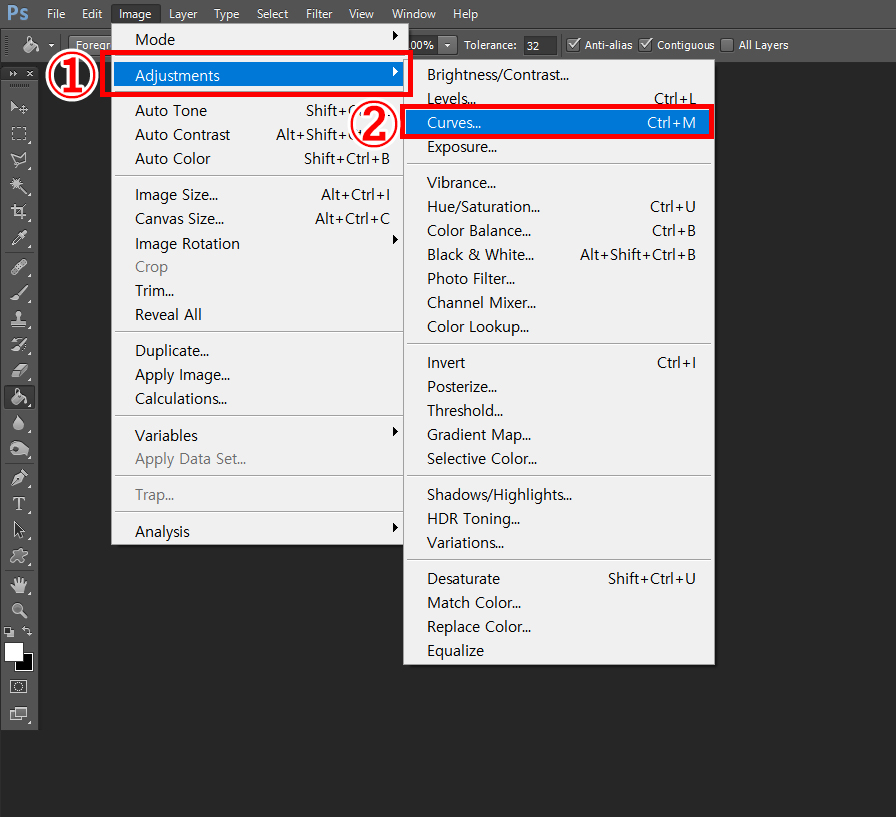Select the Path Selection tool
Screen dimensions: 896x817
tap(19, 530)
